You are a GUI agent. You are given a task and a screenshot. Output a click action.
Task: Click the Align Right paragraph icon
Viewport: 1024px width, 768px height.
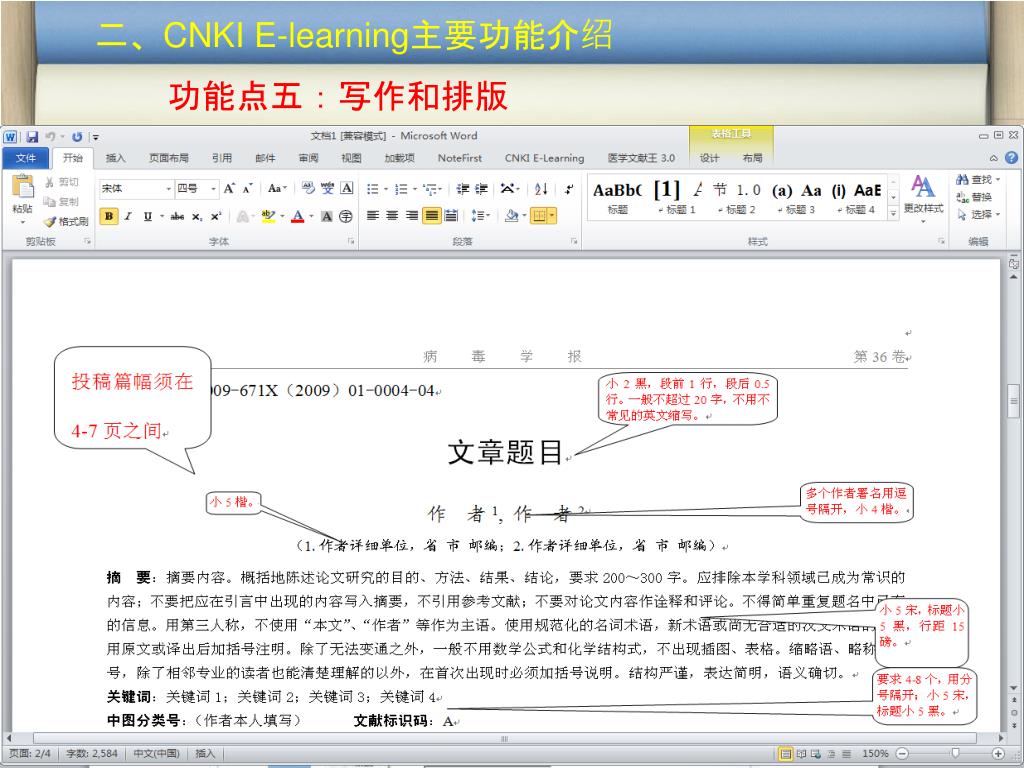pyautogui.click(x=412, y=216)
